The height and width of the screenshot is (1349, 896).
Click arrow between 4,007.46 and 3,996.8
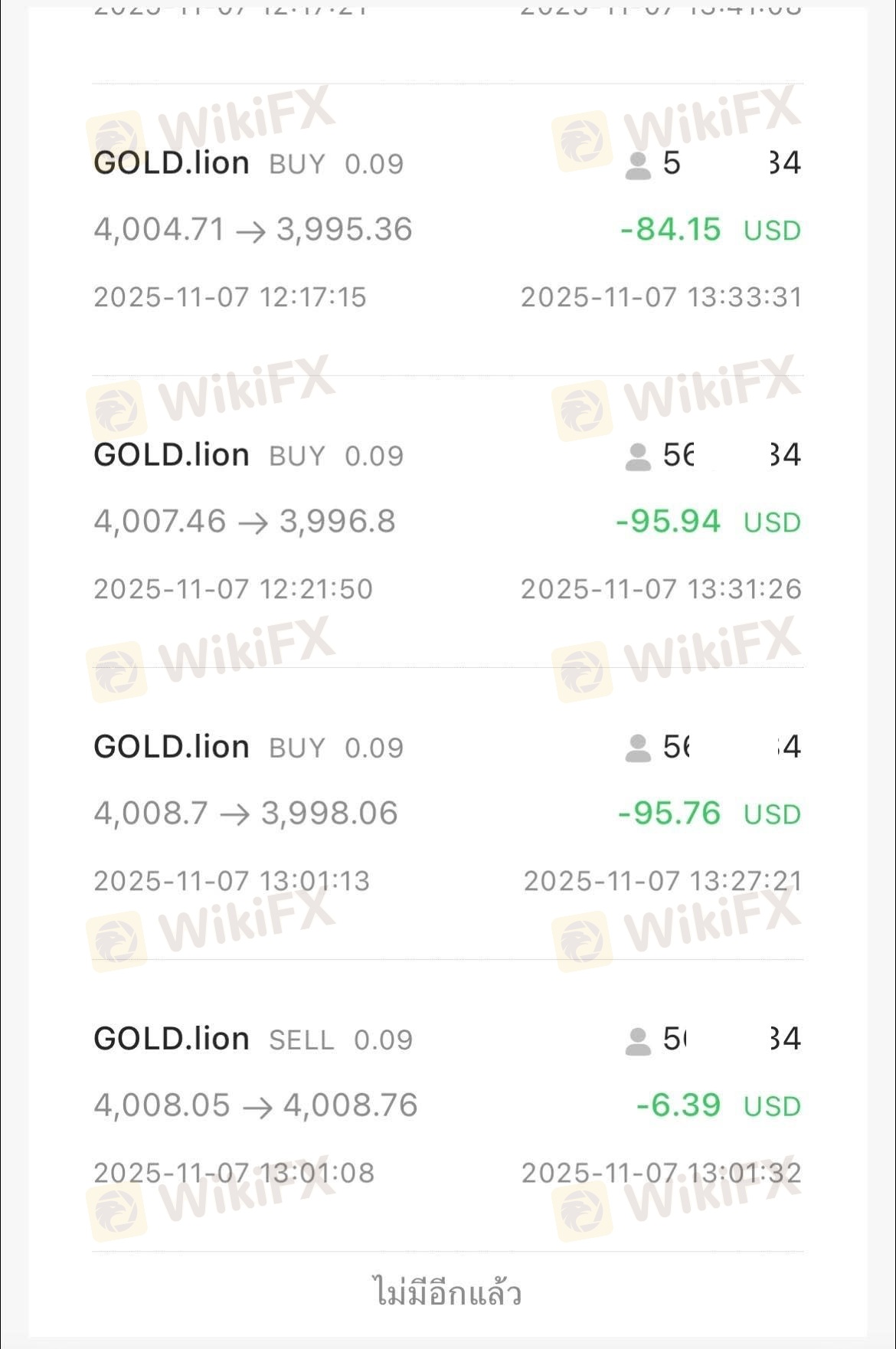point(253,523)
